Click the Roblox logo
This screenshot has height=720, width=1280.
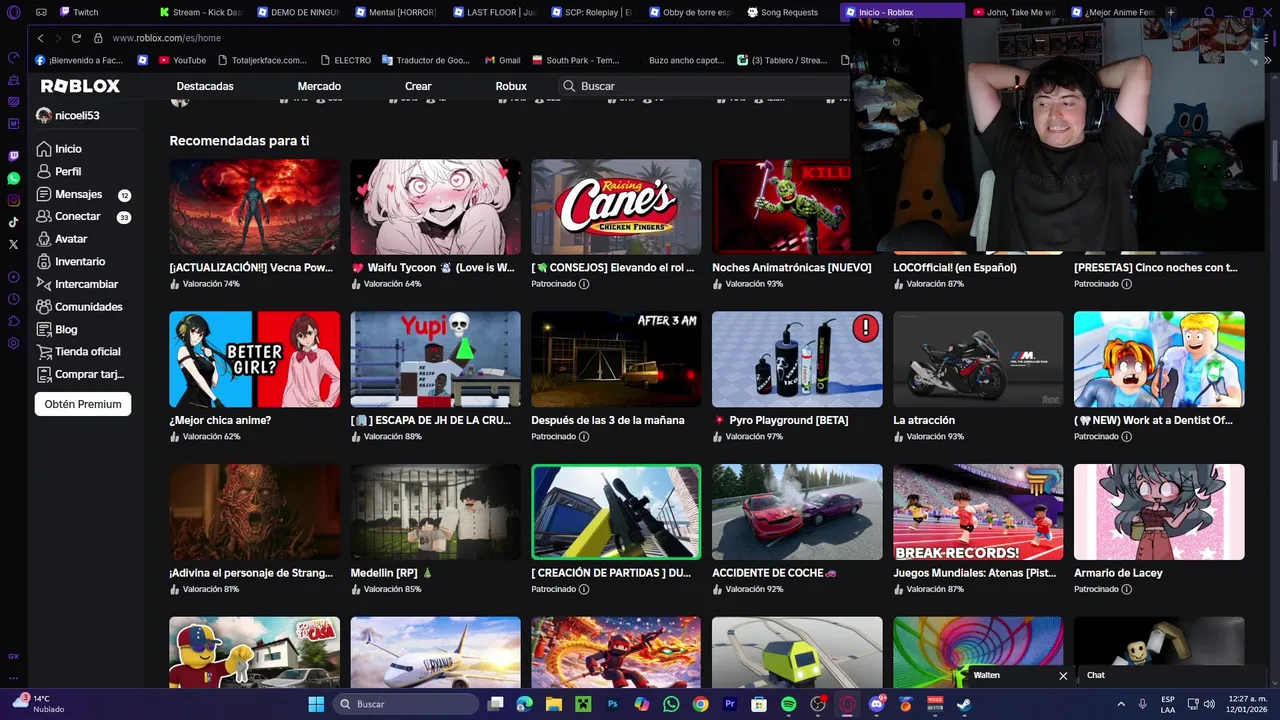click(80, 86)
